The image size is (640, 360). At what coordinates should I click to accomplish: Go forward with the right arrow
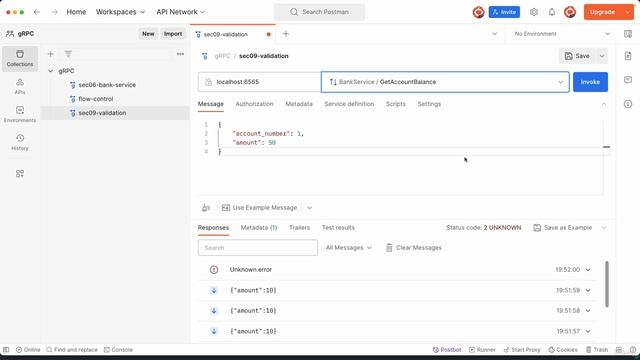coord(55,12)
